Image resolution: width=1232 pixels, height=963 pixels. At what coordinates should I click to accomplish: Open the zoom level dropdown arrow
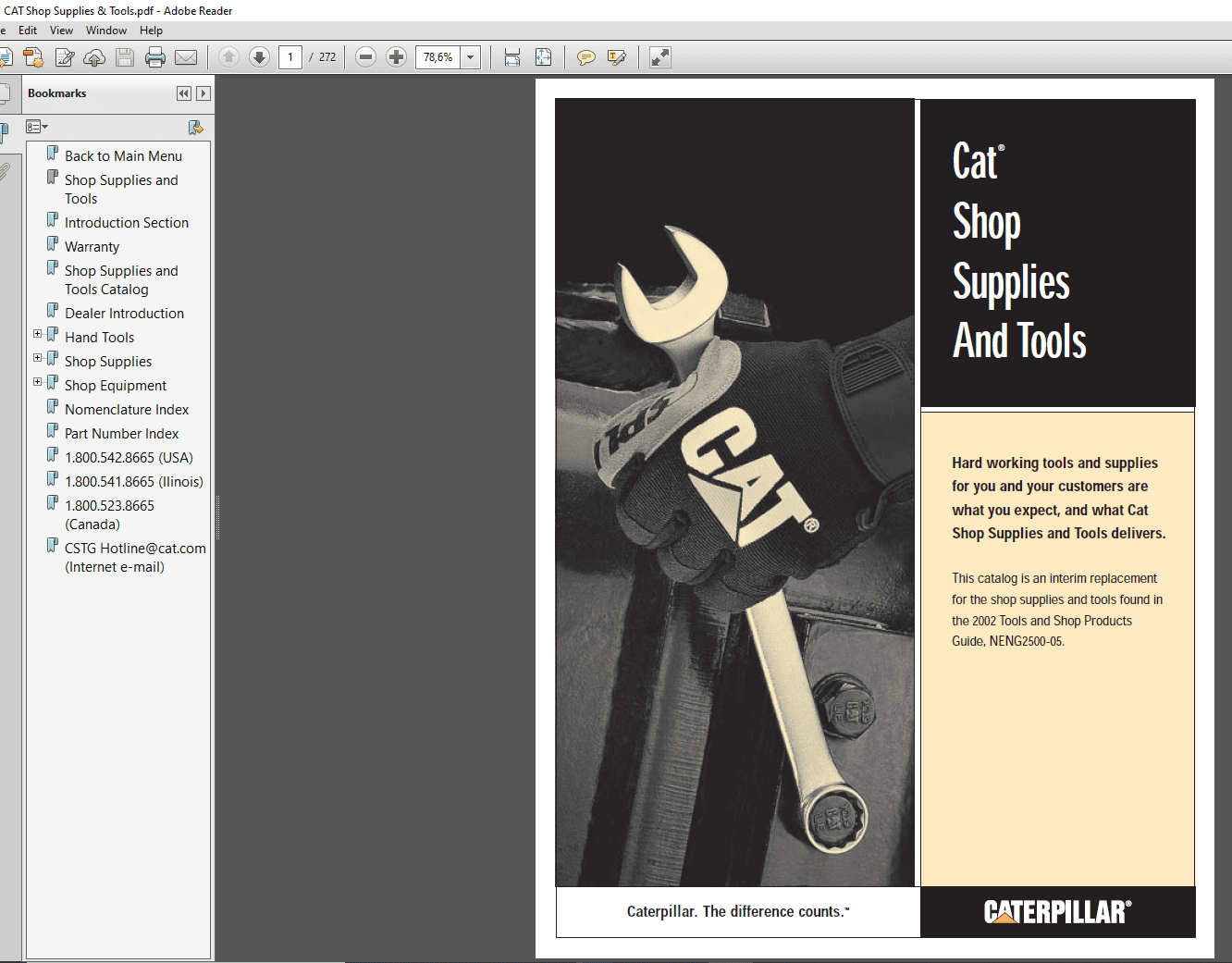click(x=471, y=57)
